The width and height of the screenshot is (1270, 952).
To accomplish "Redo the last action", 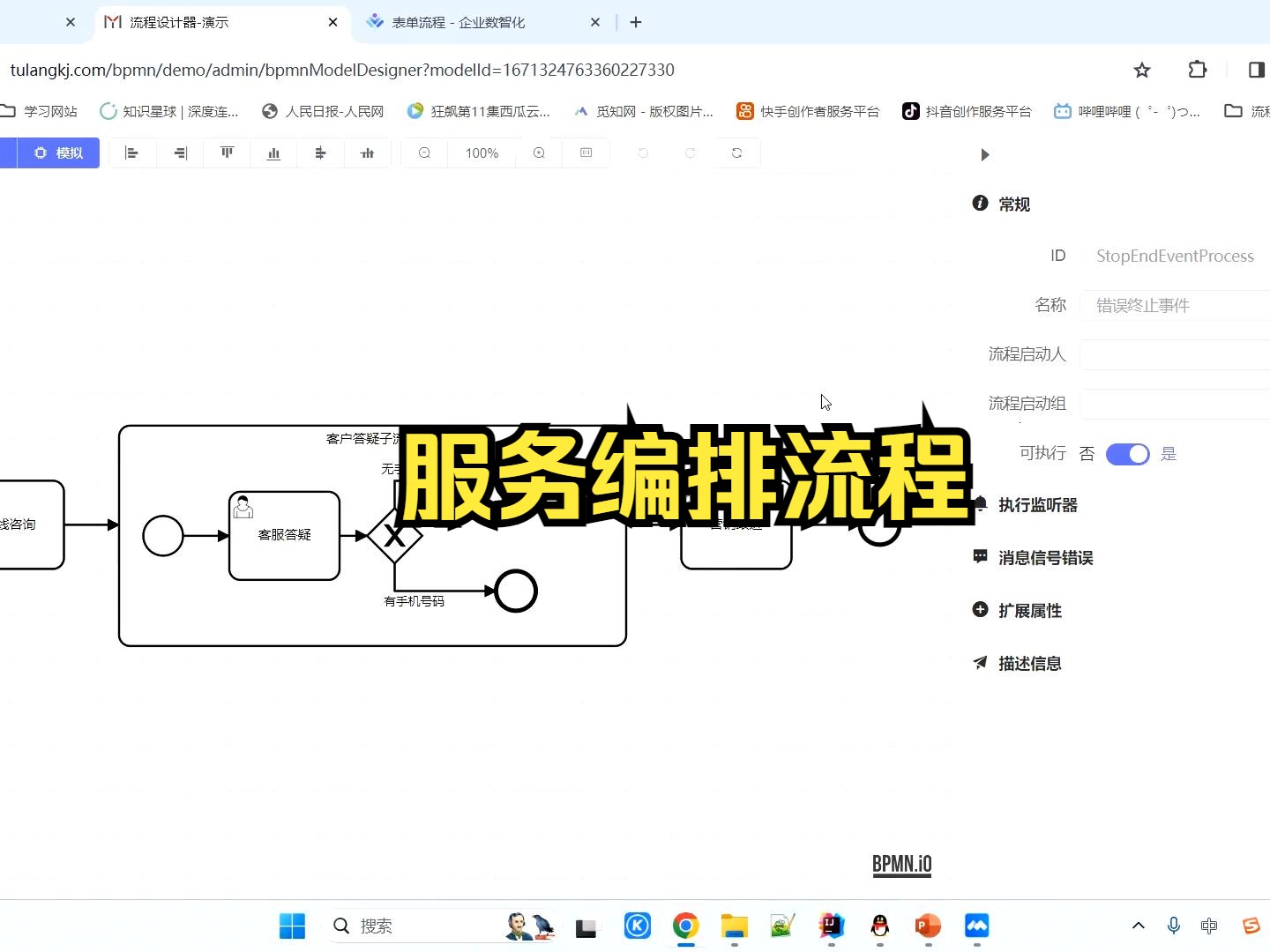I will pos(690,153).
